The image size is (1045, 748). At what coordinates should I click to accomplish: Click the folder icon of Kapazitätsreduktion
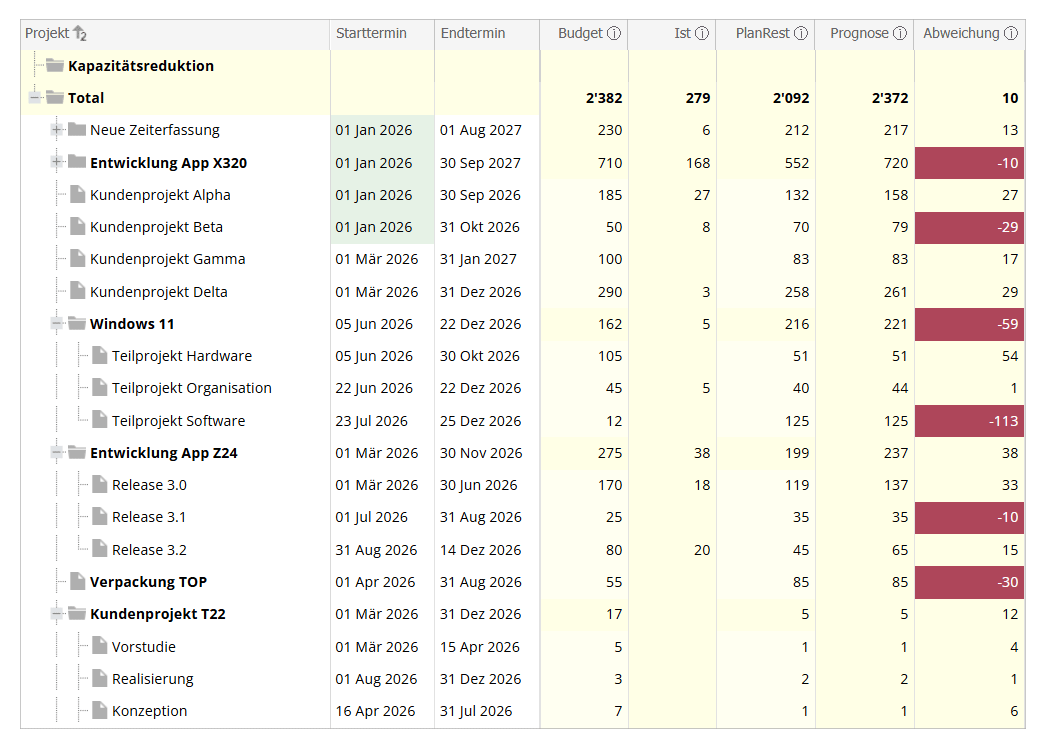(55, 66)
